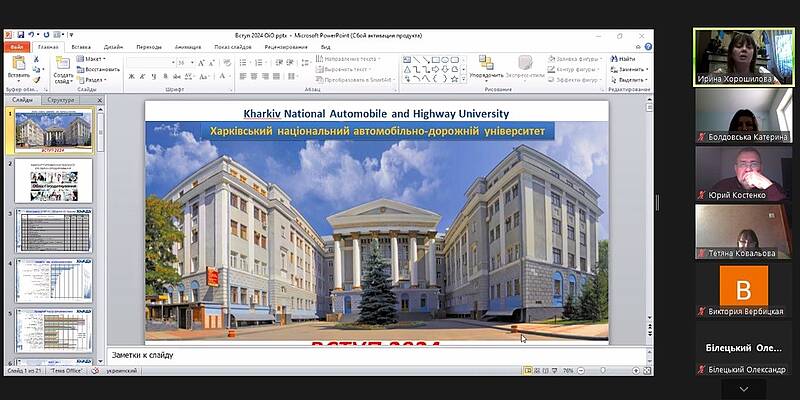Screen dimensions: 800x400
Task: Click the Justify text icon
Action: click(277, 76)
